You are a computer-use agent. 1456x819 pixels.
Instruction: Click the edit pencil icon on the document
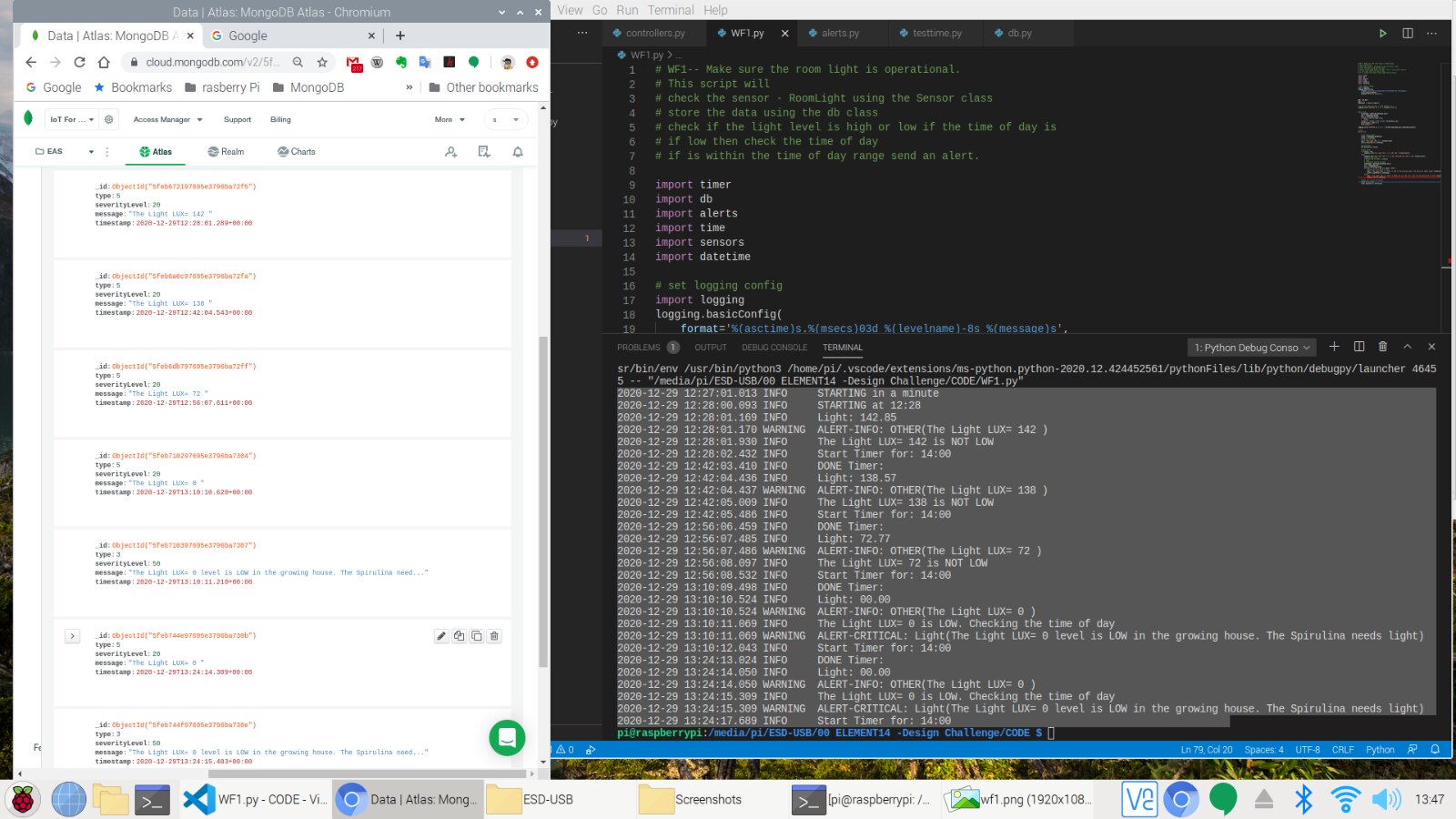tap(441, 636)
